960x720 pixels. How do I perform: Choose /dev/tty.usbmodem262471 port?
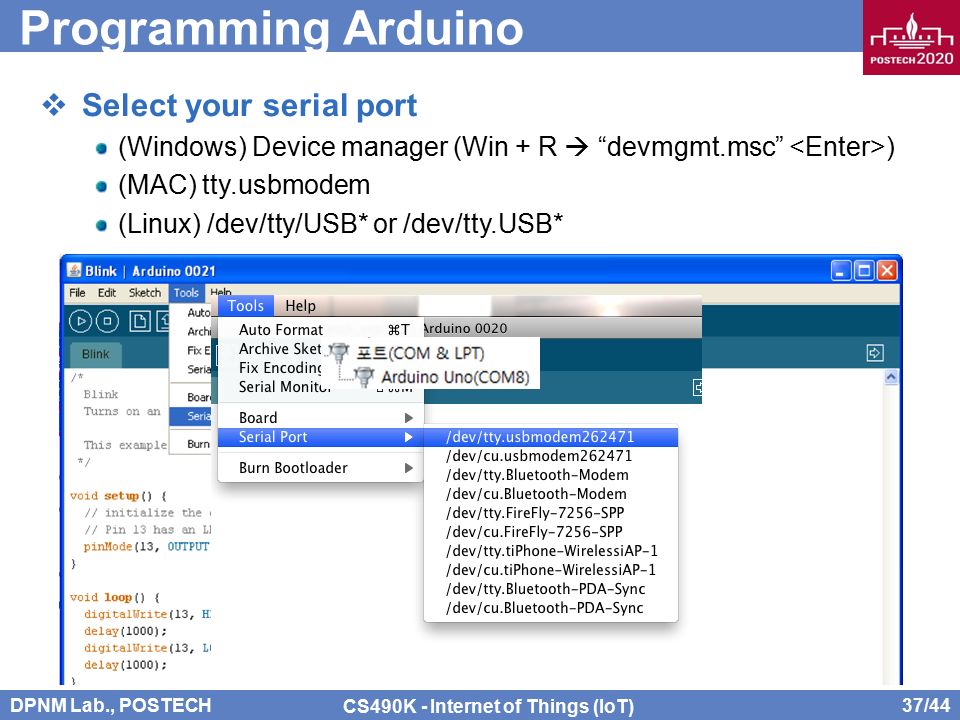tap(551, 437)
